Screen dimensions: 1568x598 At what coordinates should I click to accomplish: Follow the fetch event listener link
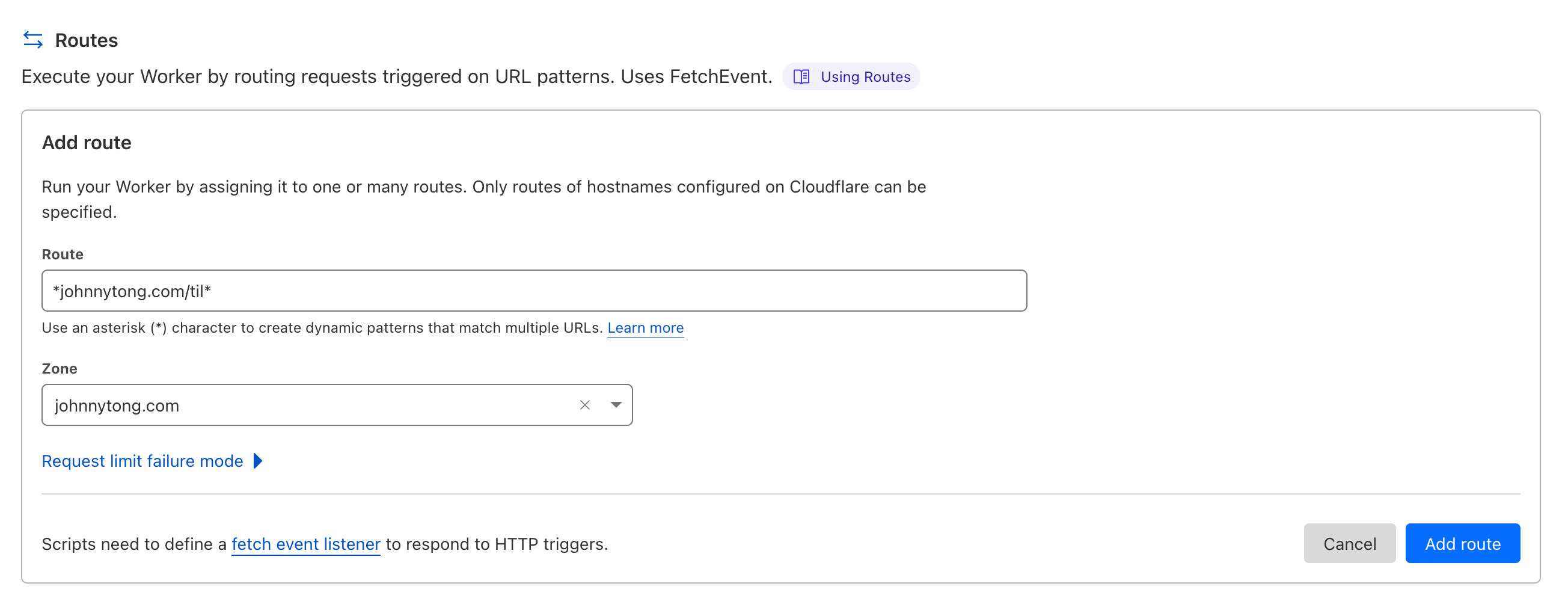tap(305, 544)
